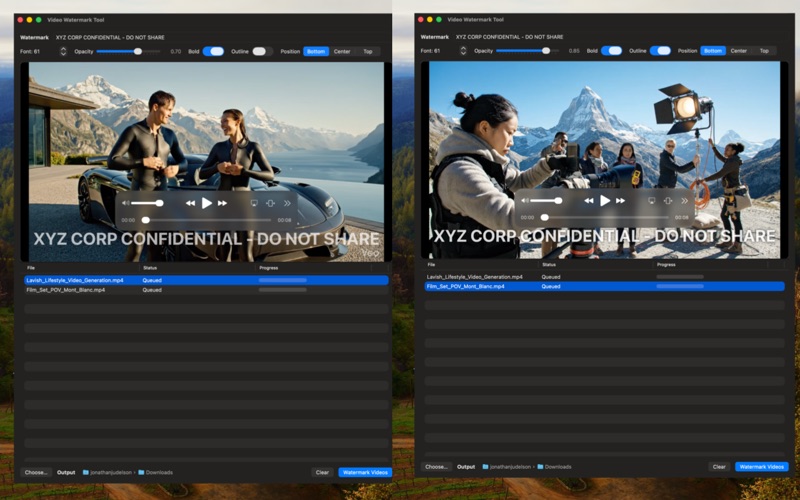Click Clear button in sports car window
This screenshot has width=800, height=500.
point(322,472)
